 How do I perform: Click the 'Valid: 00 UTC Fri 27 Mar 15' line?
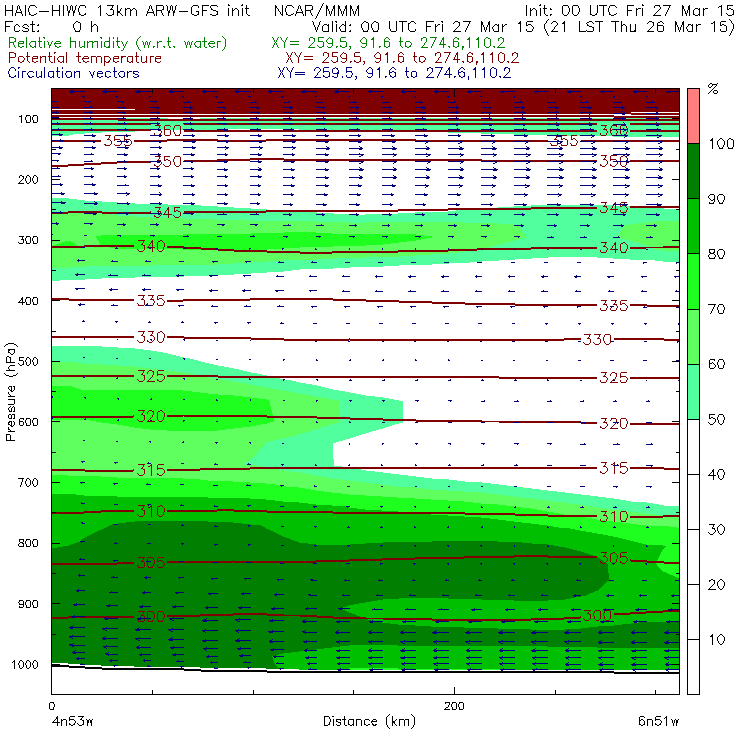423,26
